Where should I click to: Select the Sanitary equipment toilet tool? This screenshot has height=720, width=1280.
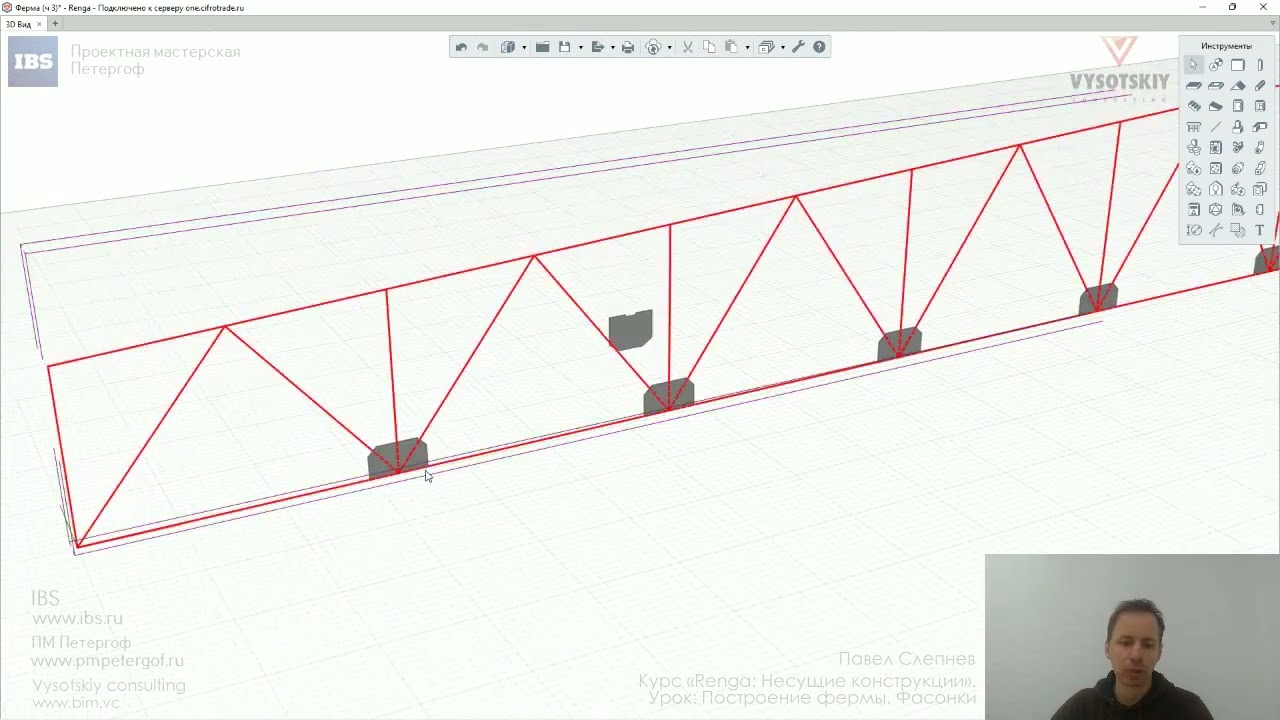pyautogui.click(x=1194, y=148)
